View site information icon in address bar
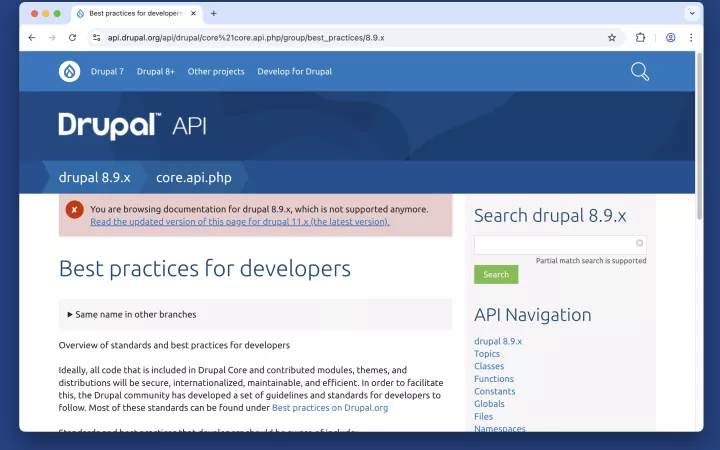Image resolution: width=720 pixels, height=450 pixels. [96, 38]
